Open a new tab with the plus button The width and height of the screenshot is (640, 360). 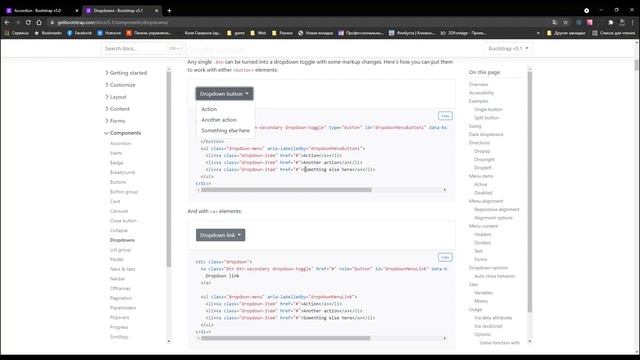(x=169, y=11)
